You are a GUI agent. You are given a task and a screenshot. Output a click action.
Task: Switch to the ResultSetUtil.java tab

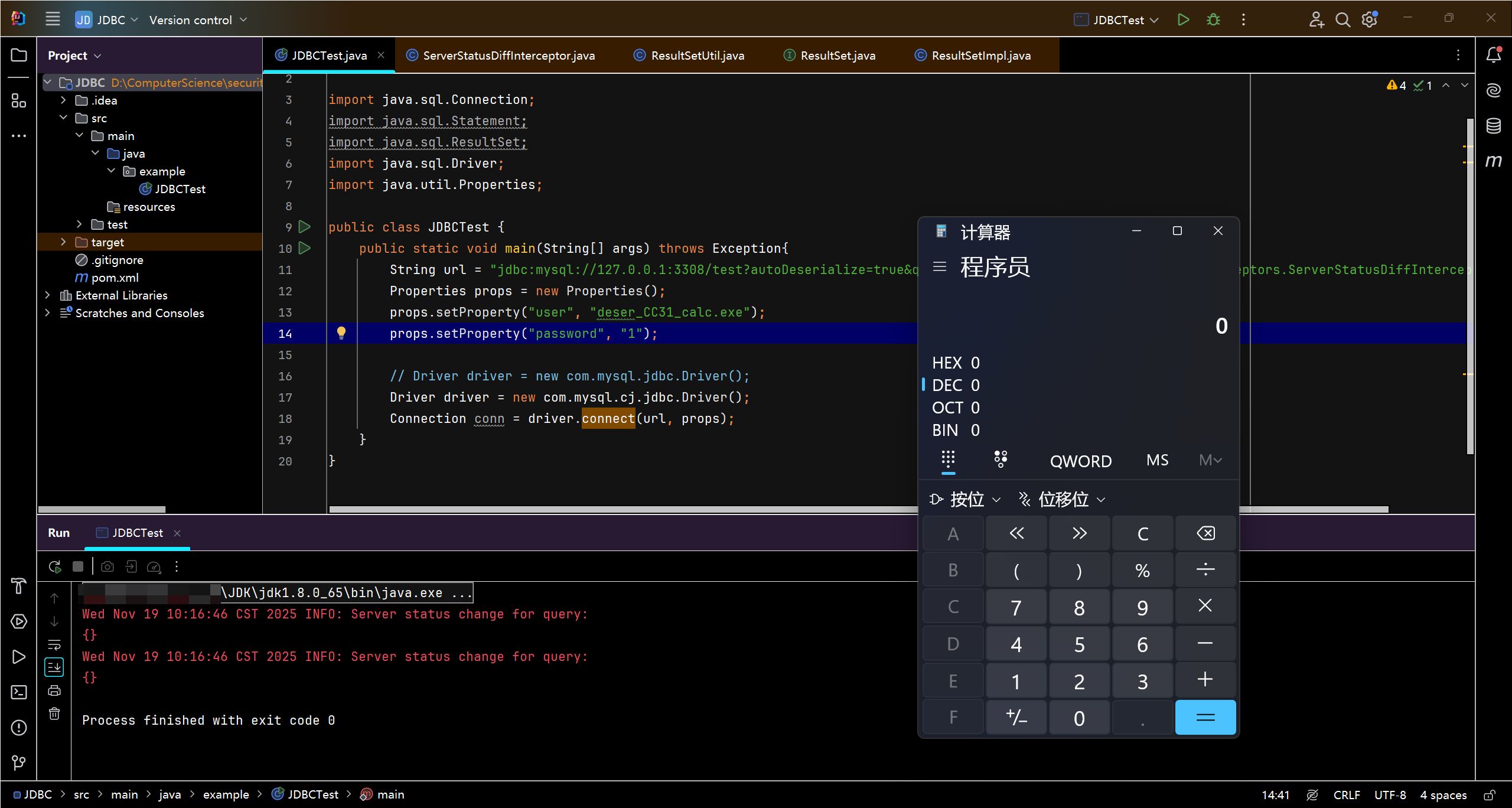(697, 56)
